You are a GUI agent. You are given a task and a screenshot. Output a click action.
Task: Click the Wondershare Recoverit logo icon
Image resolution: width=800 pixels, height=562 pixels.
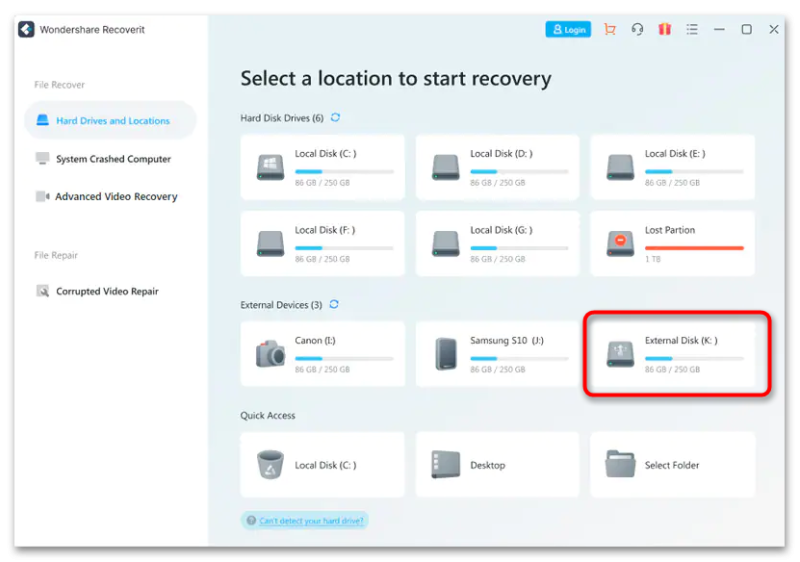point(26,29)
